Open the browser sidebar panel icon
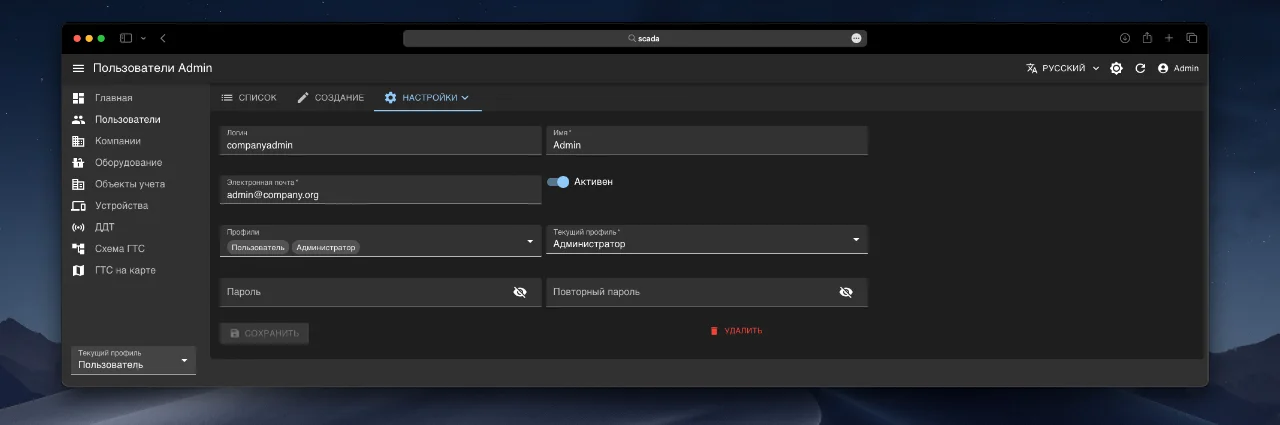 tap(126, 38)
